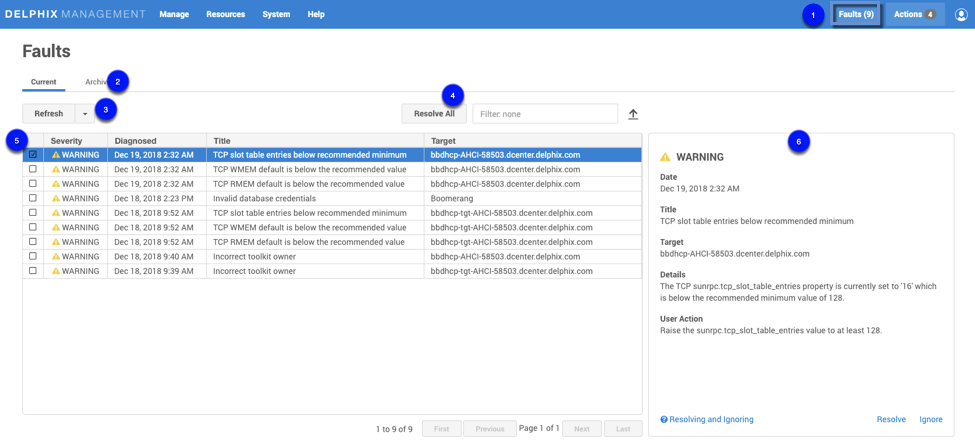Screen dimensions: 975x441
Task: Click warning icon on Invalid database credentials row
Action: [56, 199]
